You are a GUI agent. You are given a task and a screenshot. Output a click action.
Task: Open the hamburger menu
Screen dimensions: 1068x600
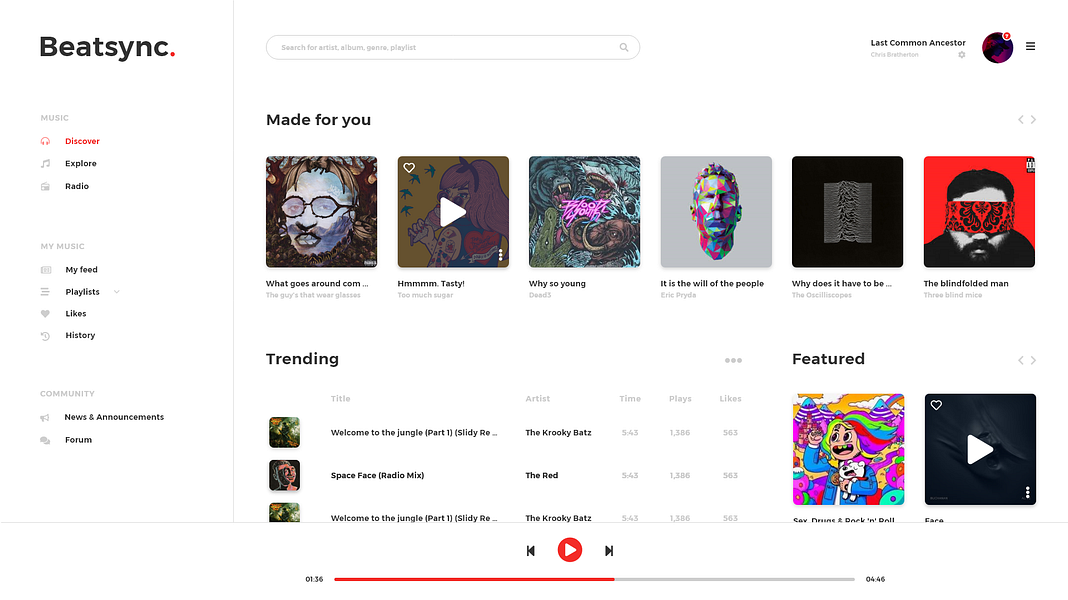pyautogui.click(x=1030, y=46)
